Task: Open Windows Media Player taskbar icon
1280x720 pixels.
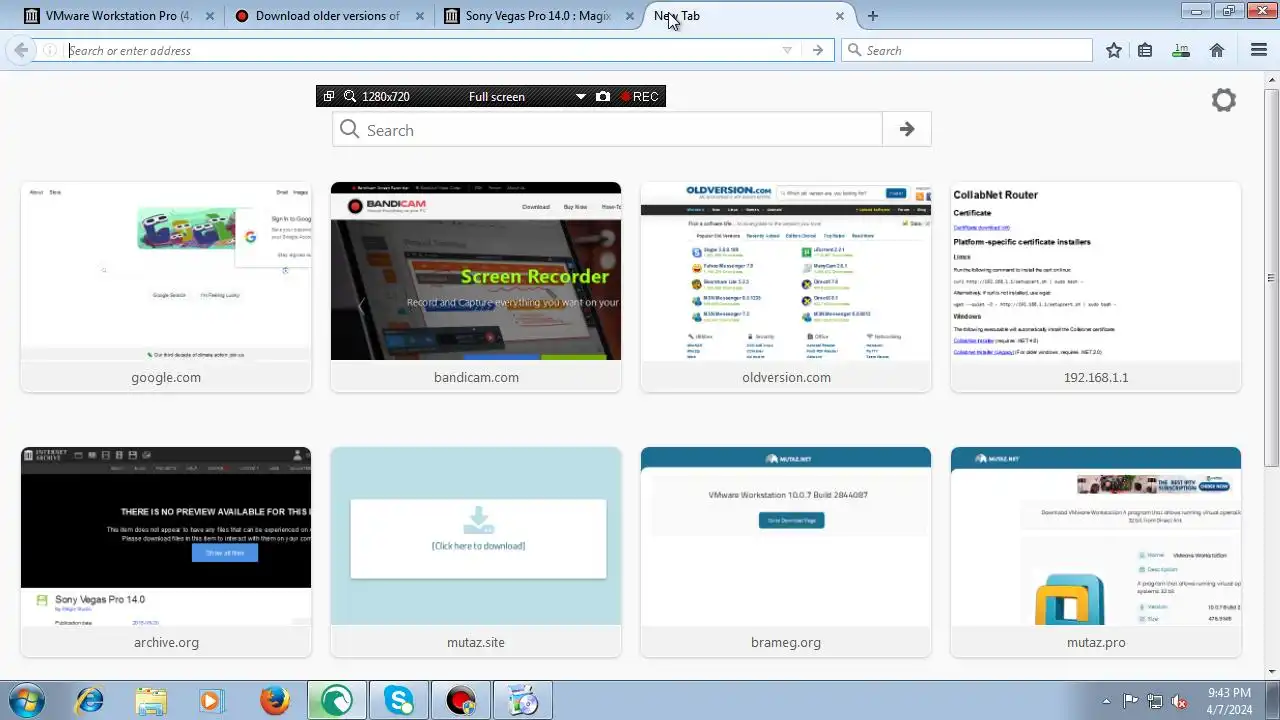Action: click(211, 700)
